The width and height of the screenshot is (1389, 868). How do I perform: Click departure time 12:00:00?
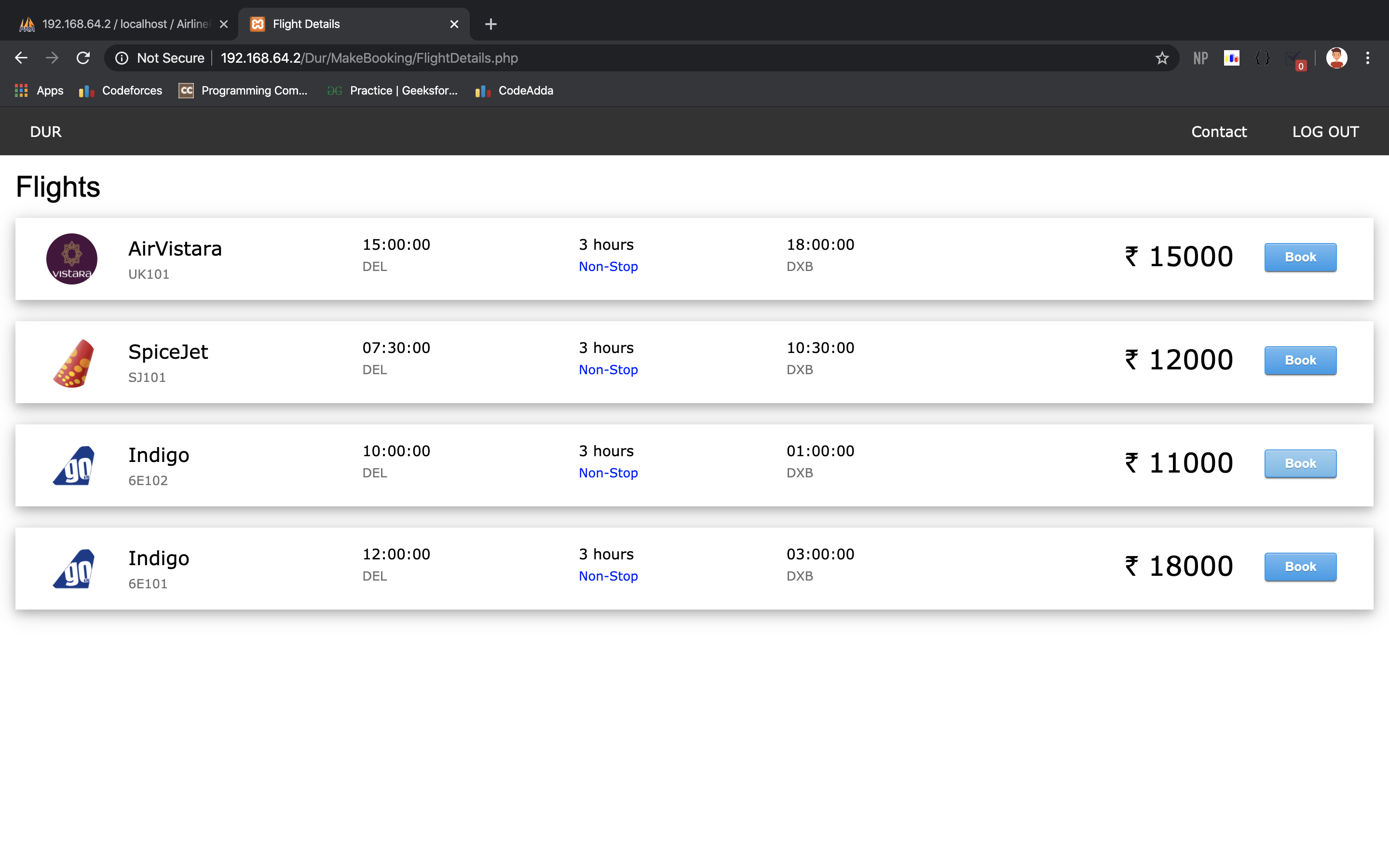(396, 554)
